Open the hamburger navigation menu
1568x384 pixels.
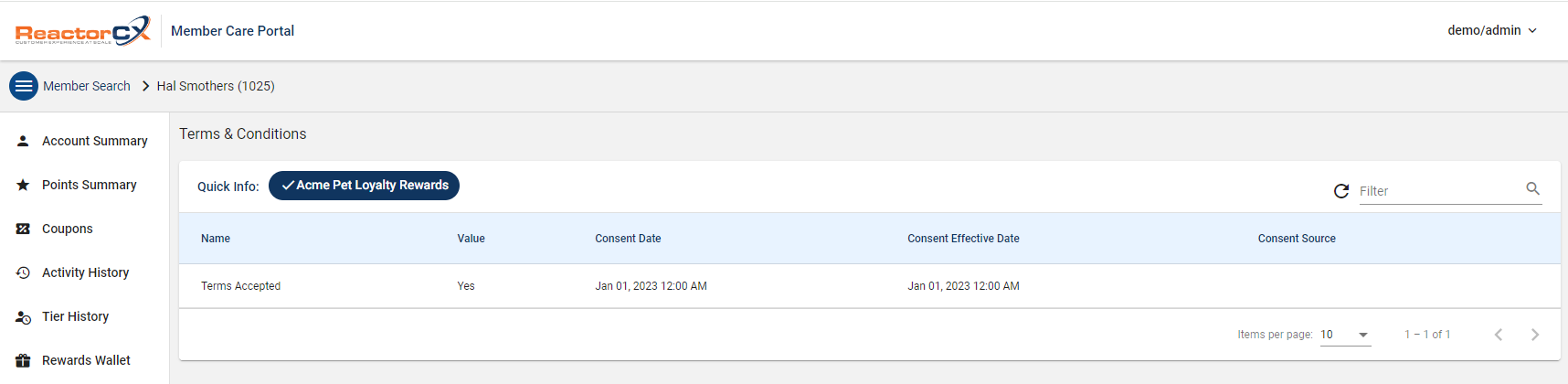click(24, 86)
